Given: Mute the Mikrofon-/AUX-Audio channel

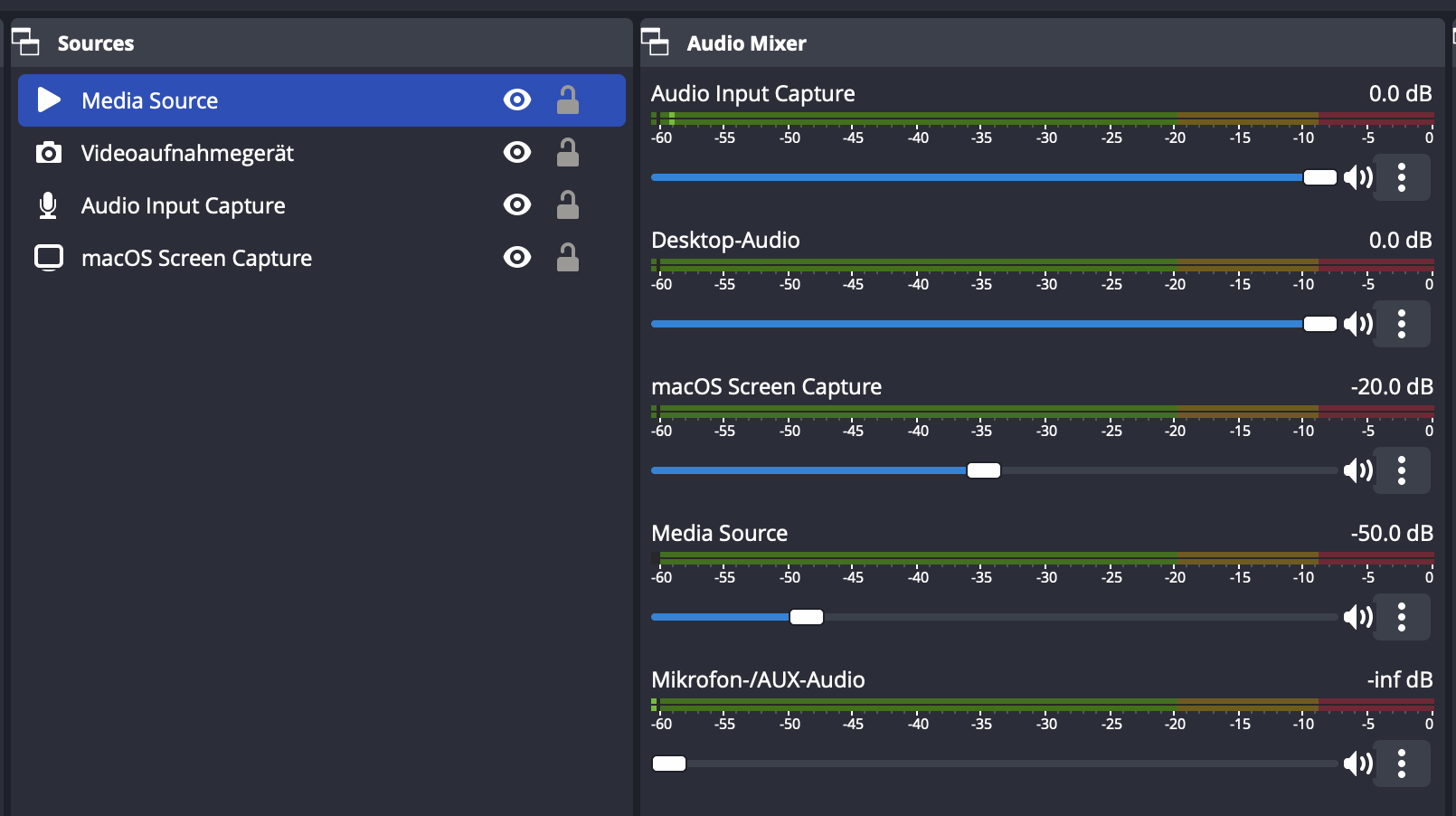Looking at the screenshot, I should pyautogui.click(x=1358, y=764).
